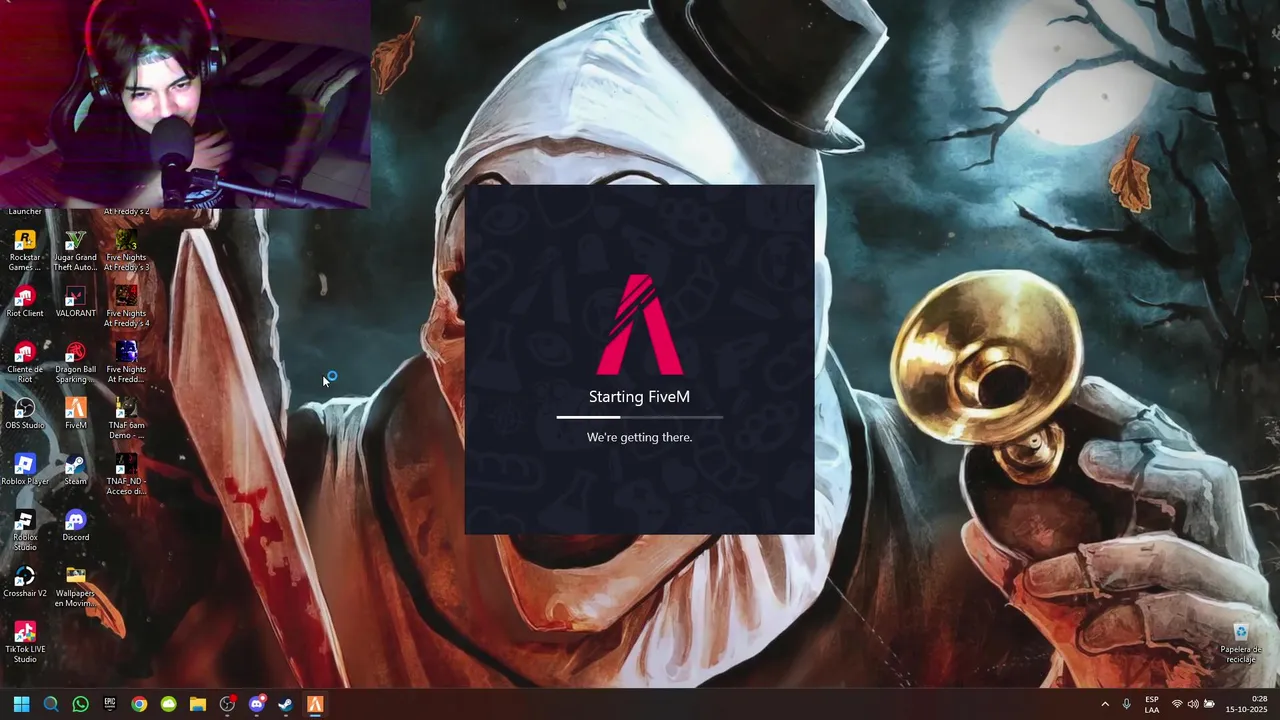Open Crosshair V2 desktop shortcut
The height and width of the screenshot is (720, 1280).
(x=25, y=582)
